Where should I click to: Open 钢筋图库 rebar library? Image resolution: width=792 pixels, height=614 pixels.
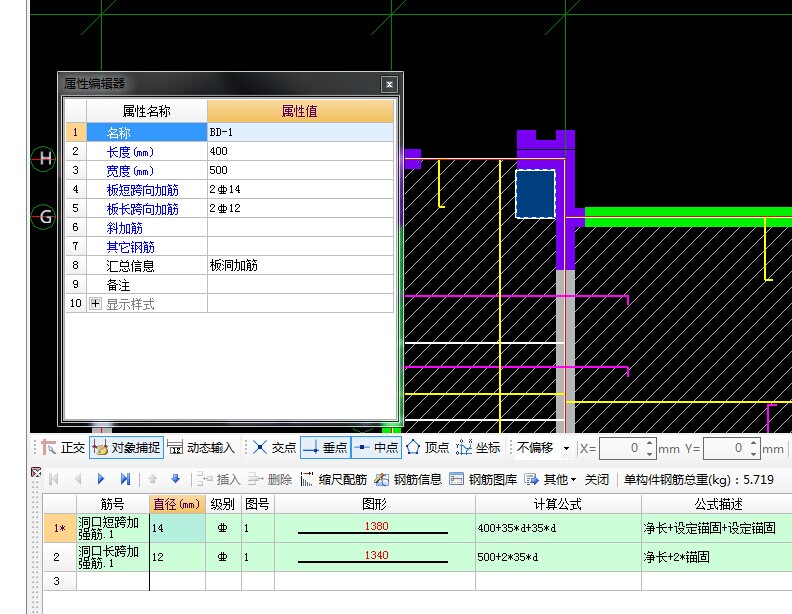click(x=483, y=479)
